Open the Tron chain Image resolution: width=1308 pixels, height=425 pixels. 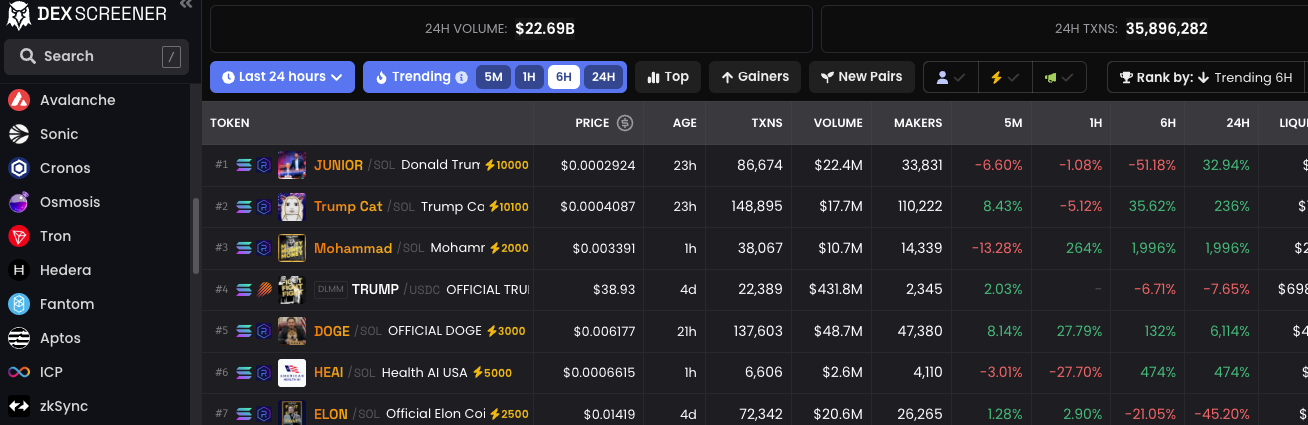click(x=40, y=236)
